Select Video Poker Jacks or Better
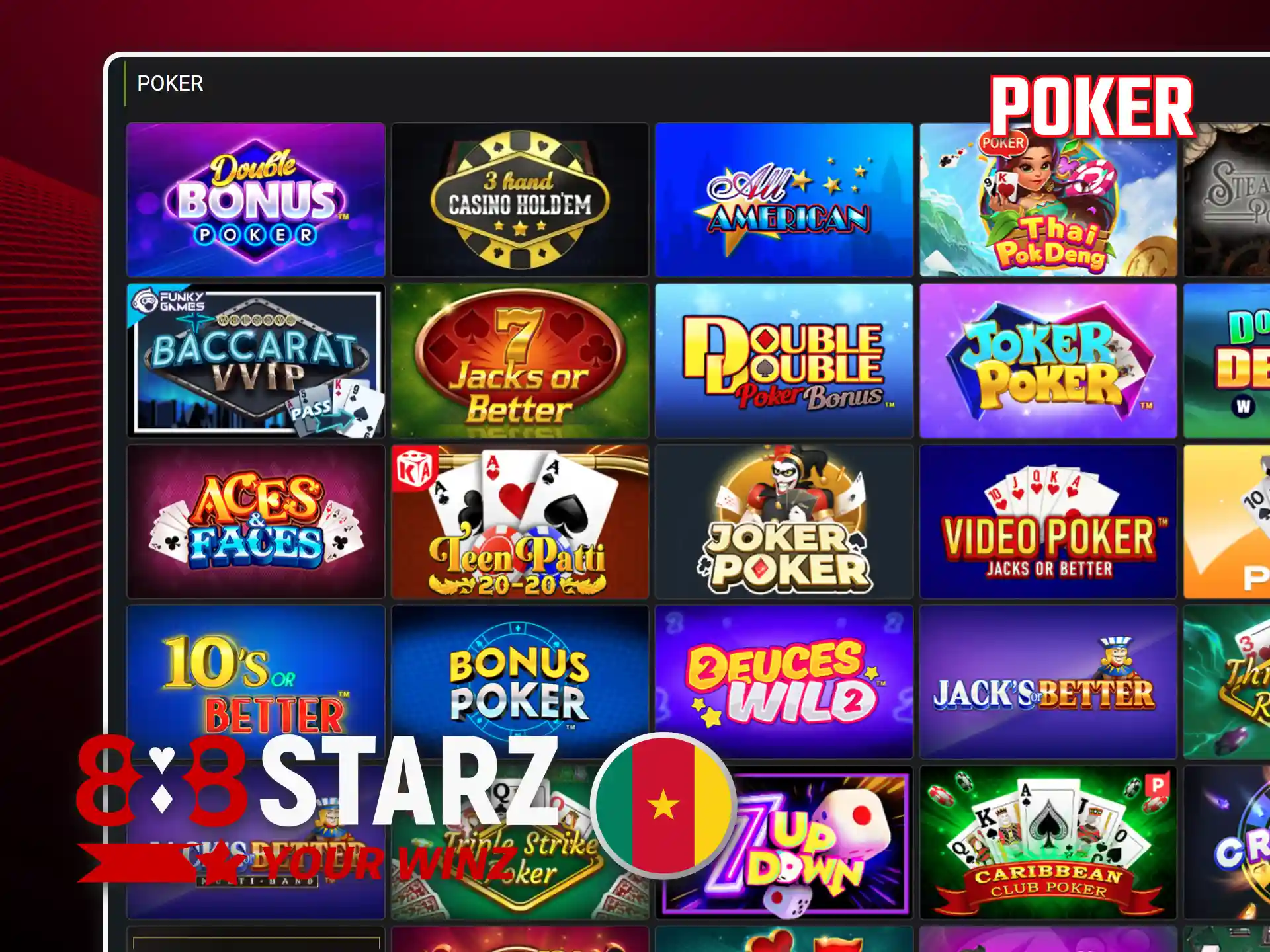The height and width of the screenshot is (952, 1270). coord(1048,522)
